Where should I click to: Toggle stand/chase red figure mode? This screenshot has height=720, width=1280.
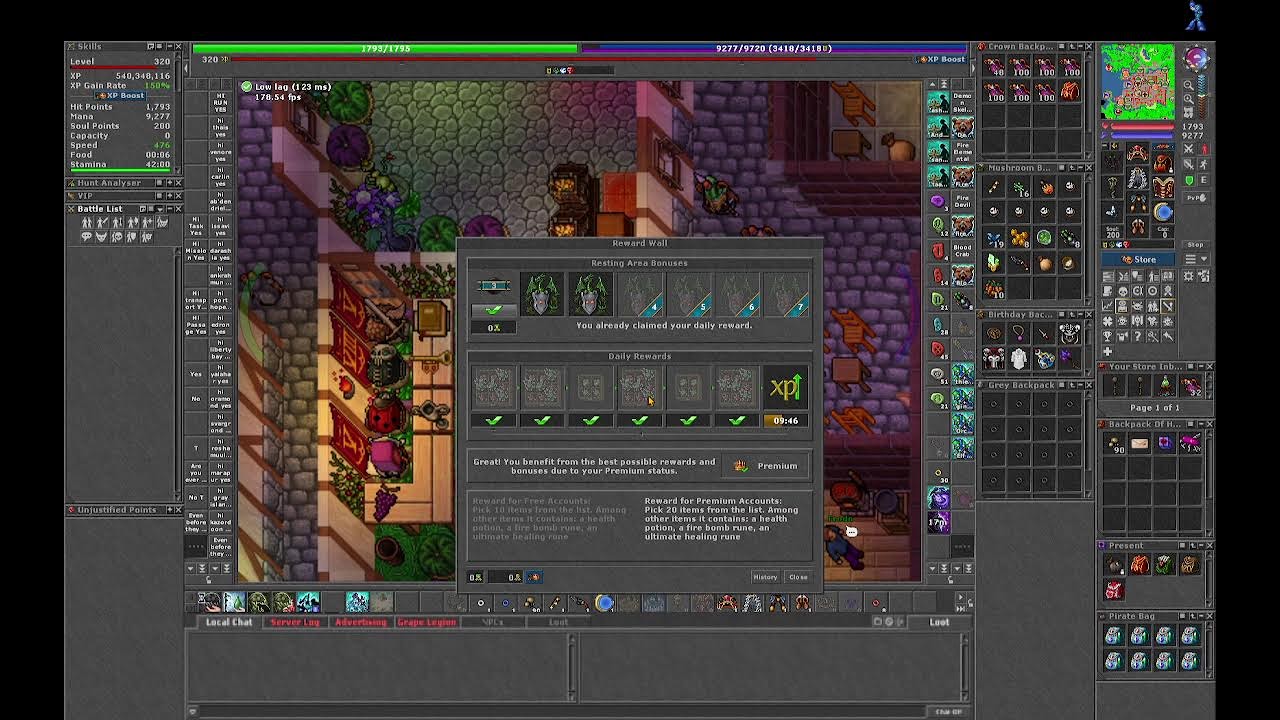click(1204, 149)
